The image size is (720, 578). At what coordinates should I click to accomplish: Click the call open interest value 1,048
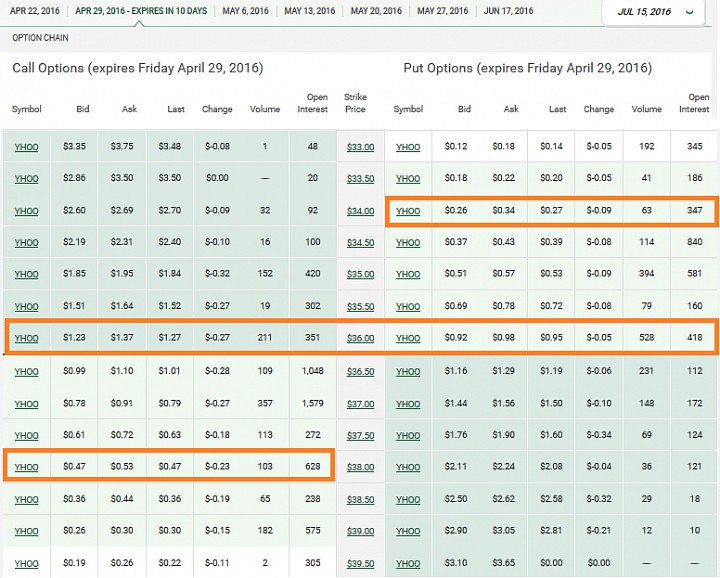pos(313,371)
